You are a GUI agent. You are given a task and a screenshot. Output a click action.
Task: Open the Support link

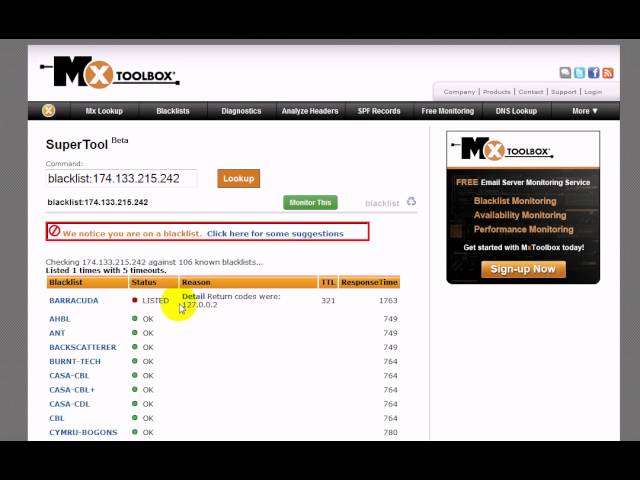click(564, 92)
